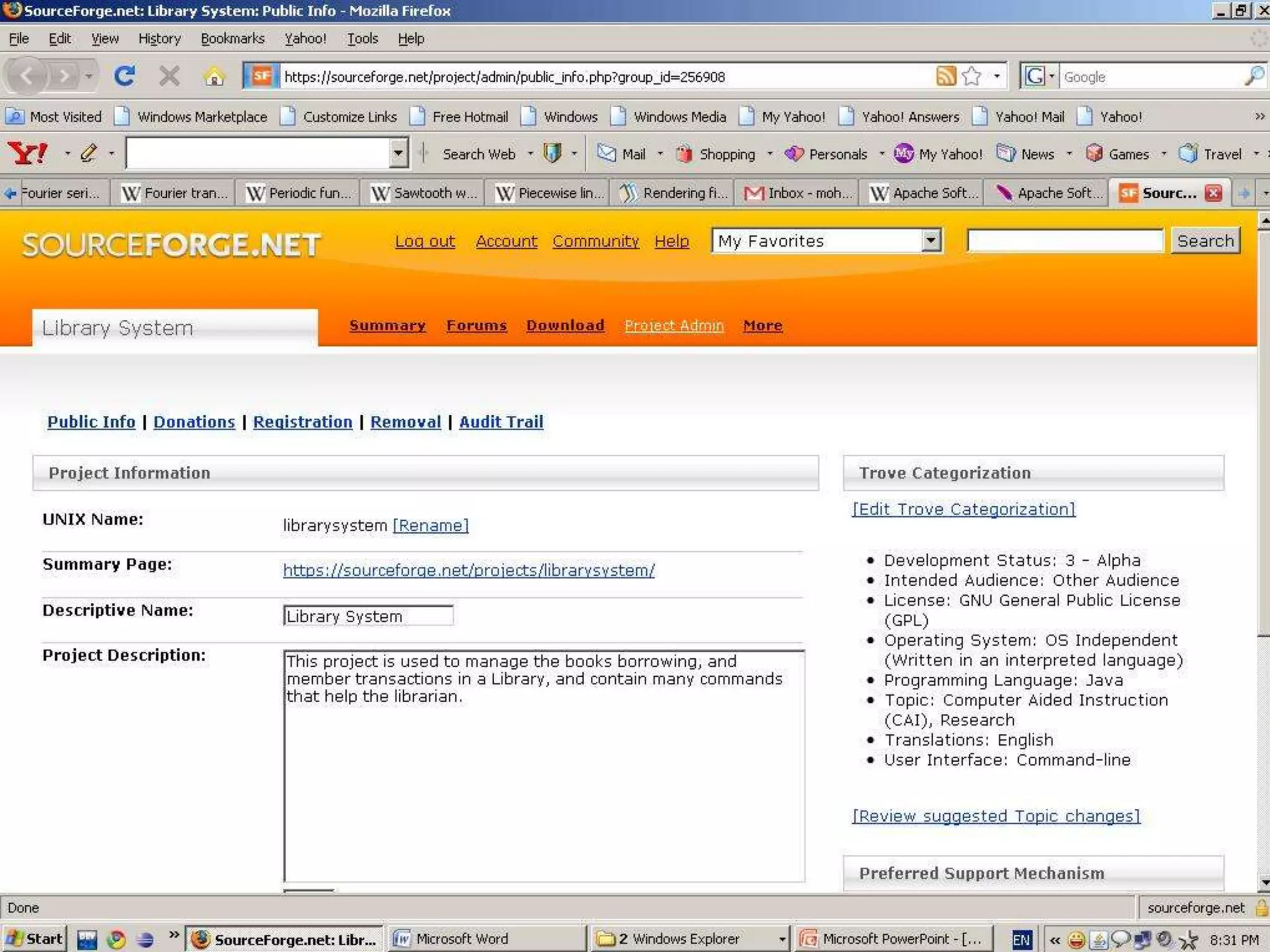Close the SourceForge tab with red X
Image resolution: width=1270 pixels, height=952 pixels.
point(1214,193)
